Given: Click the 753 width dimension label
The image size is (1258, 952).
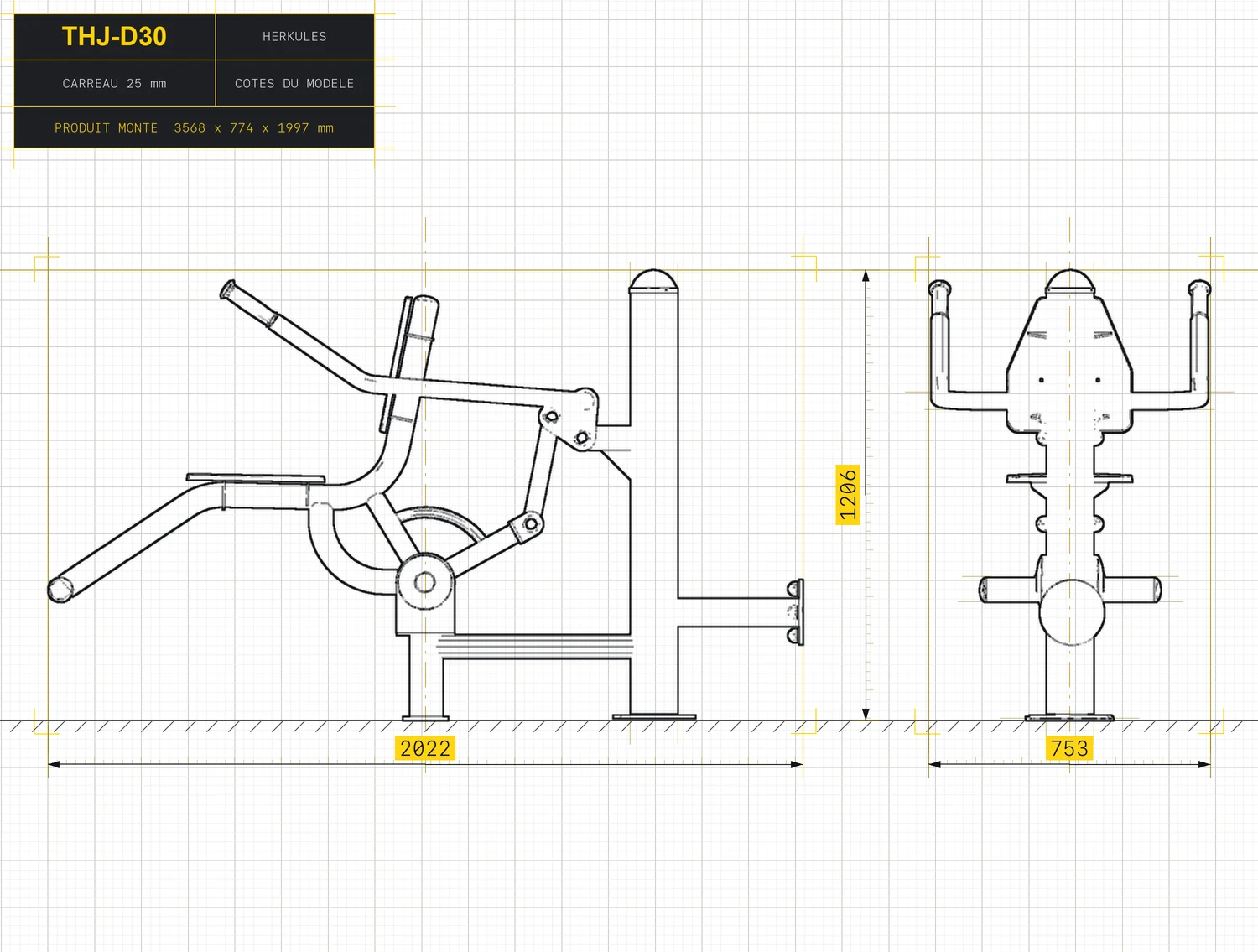Looking at the screenshot, I should pos(1069,748).
